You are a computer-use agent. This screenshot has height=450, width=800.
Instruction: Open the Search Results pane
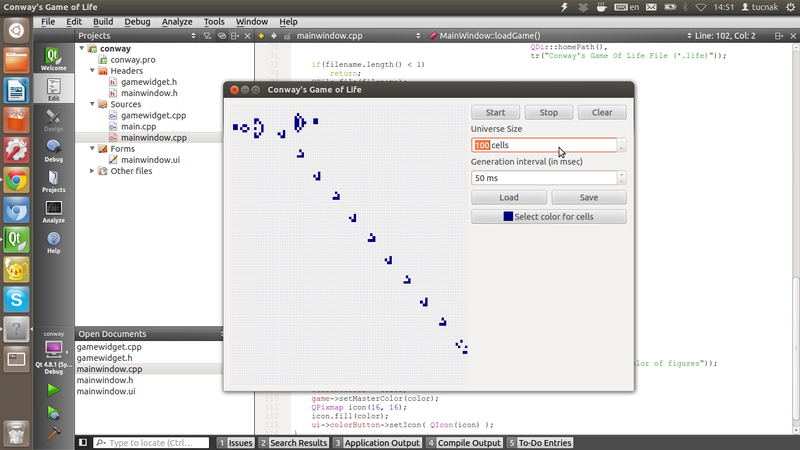[x=293, y=442]
